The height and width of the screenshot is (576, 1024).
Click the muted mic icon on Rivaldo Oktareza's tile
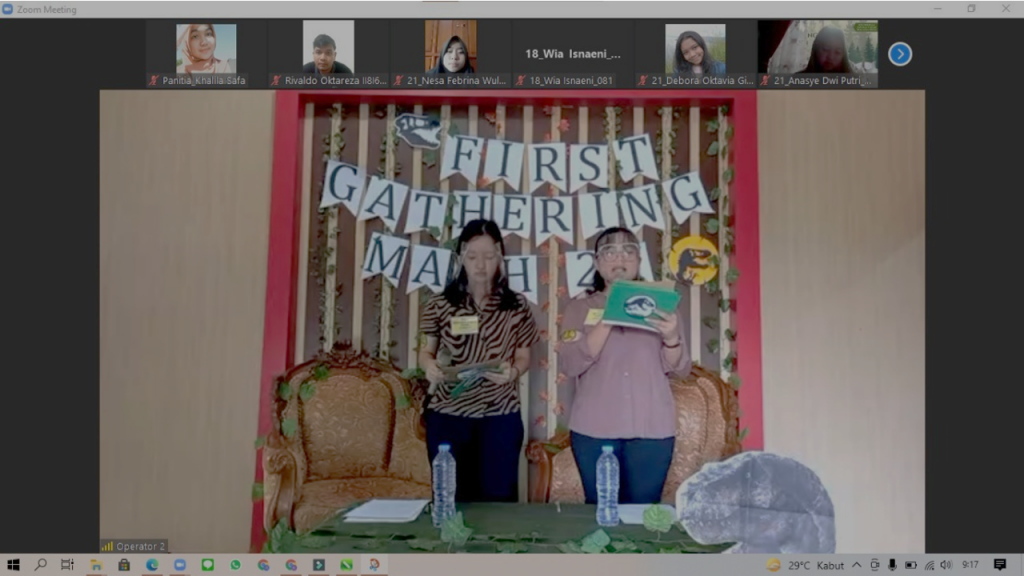pos(275,81)
